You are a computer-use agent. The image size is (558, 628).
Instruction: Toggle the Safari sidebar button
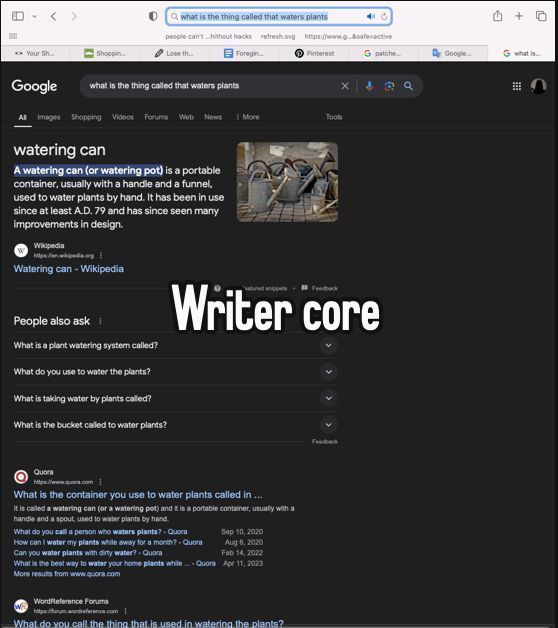18,16
